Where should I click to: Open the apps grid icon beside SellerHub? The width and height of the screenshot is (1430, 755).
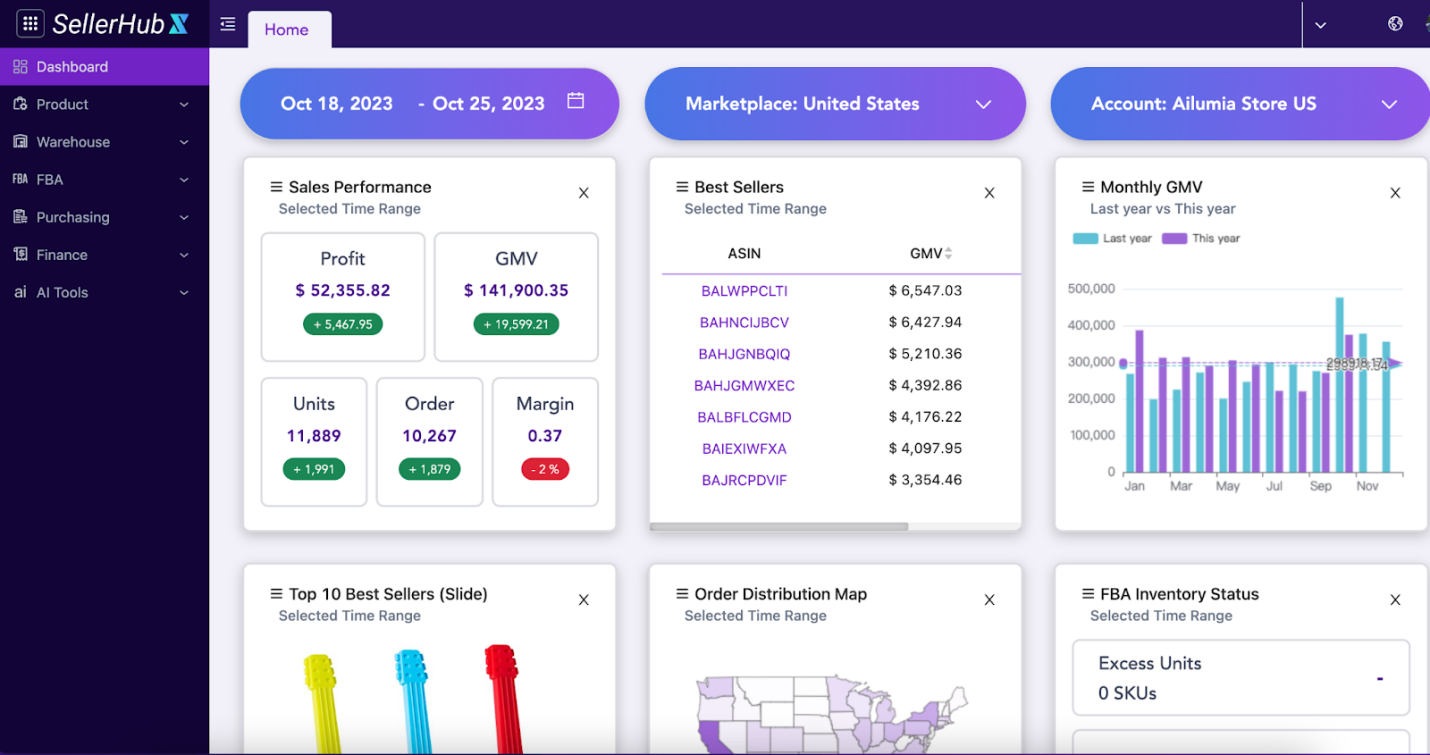coord(30,24)
